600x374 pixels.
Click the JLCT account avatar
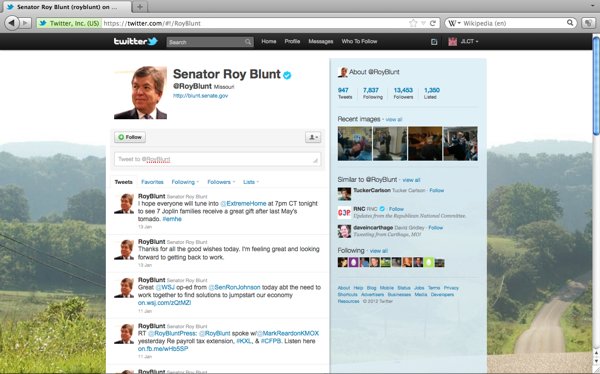click(452, 41)
